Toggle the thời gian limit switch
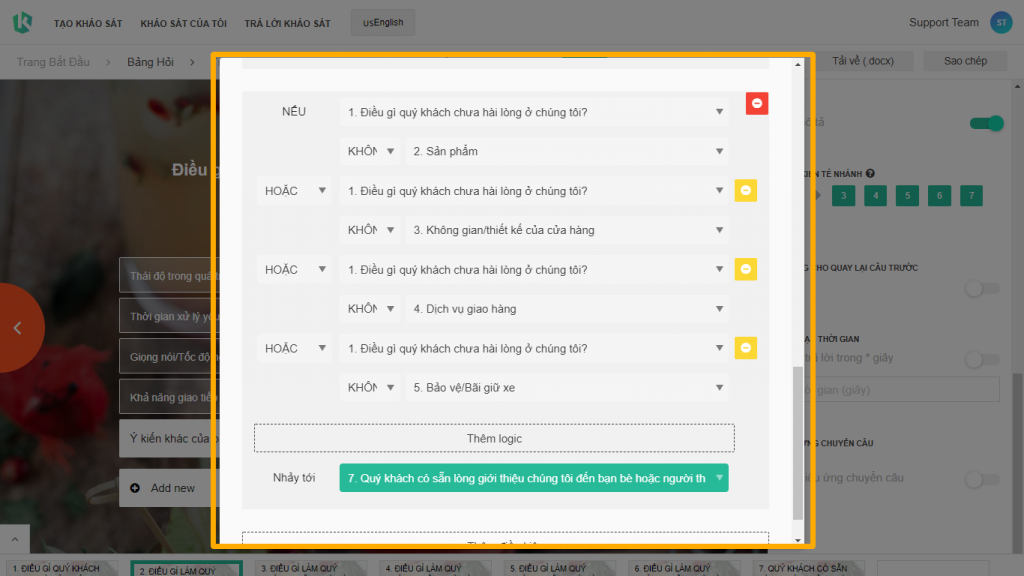This screenshot has width=1024, height=576. tap(983, 359)
